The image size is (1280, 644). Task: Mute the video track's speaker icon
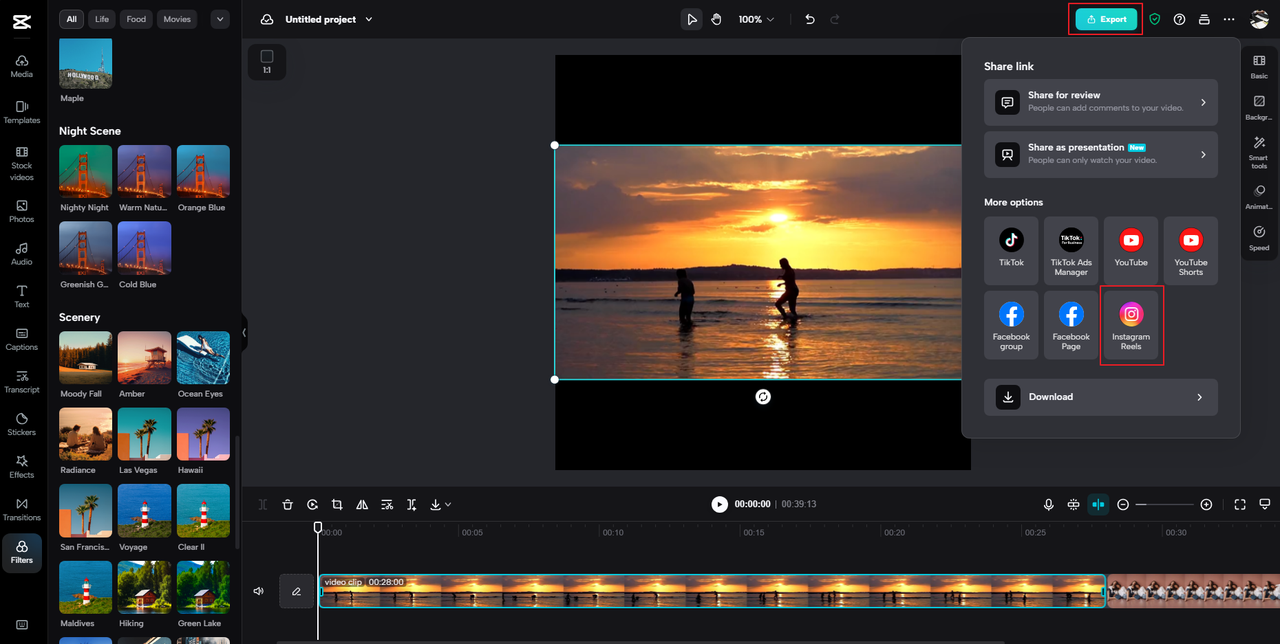coord(258,590)
